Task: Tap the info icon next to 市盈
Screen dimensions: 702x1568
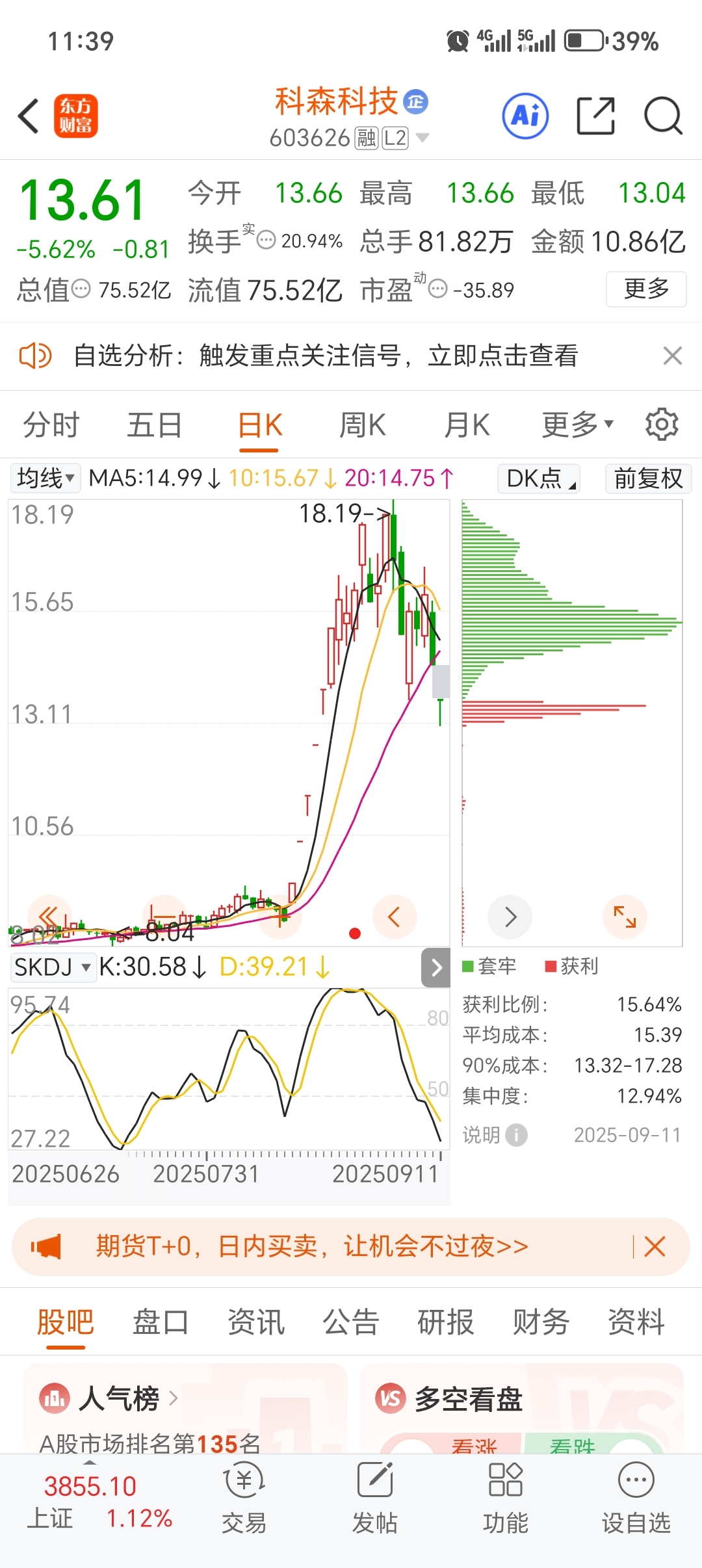Action: click(439, 289)
